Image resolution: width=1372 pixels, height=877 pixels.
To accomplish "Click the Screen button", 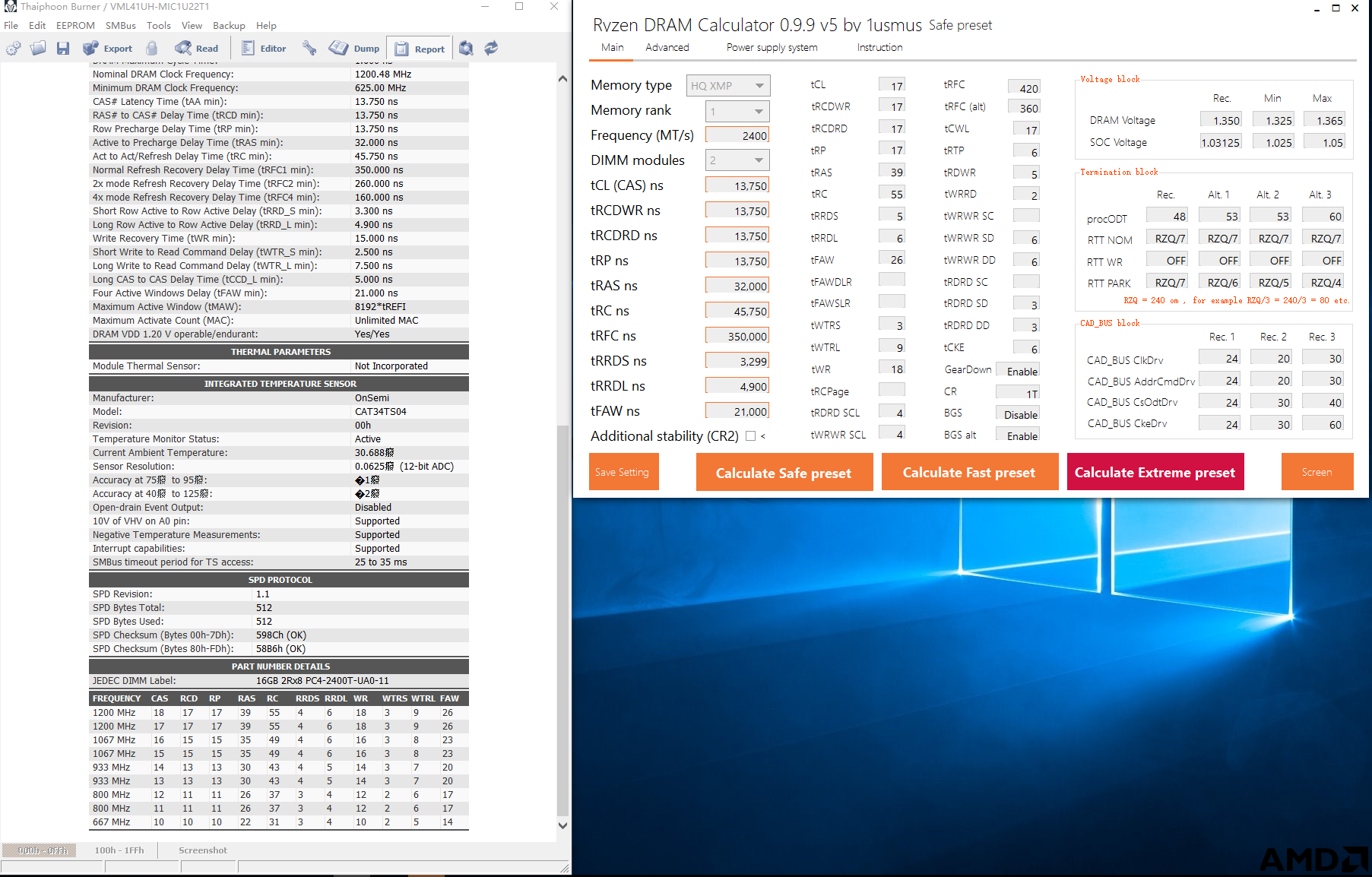I will coord(1317,472).
